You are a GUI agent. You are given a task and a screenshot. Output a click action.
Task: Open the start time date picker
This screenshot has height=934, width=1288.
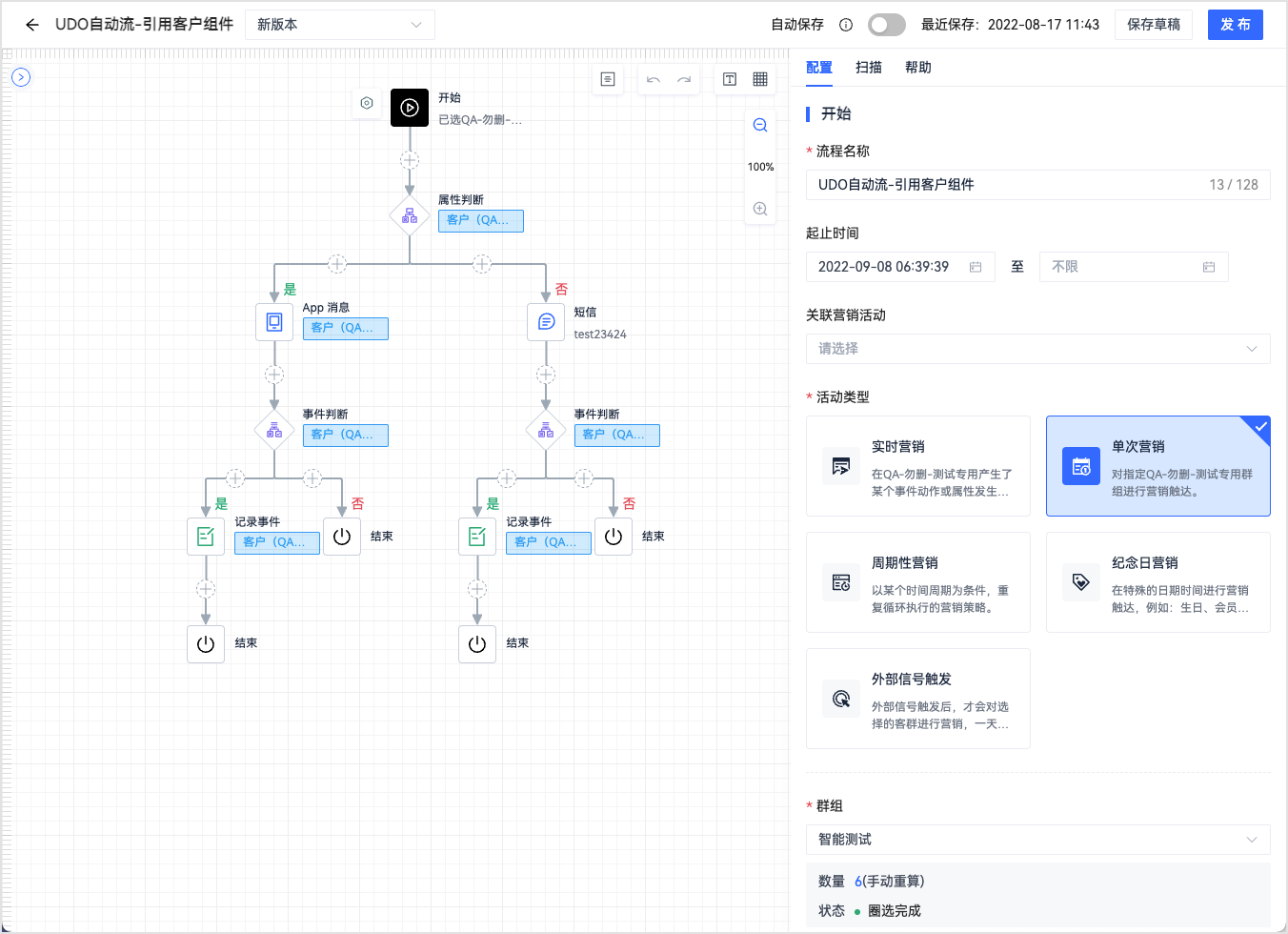[x=900, y=267]
